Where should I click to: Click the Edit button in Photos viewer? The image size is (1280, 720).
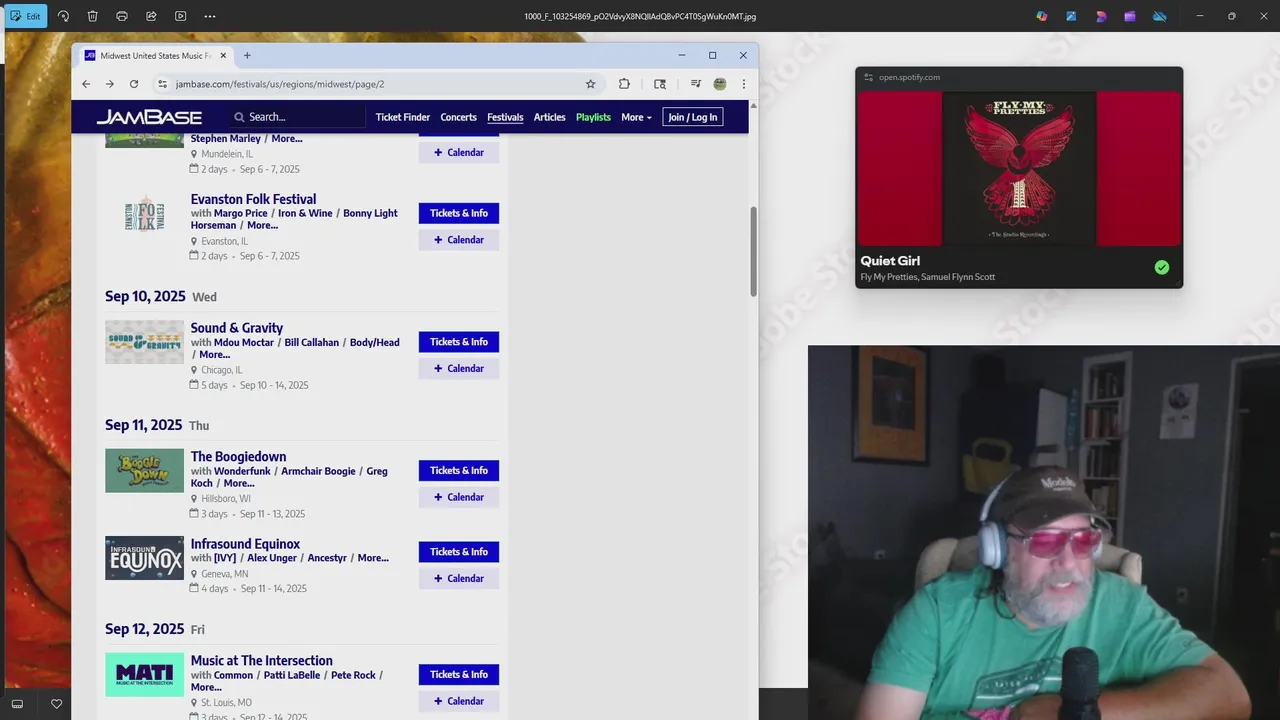pyautogui.click(x=25, y=16)
